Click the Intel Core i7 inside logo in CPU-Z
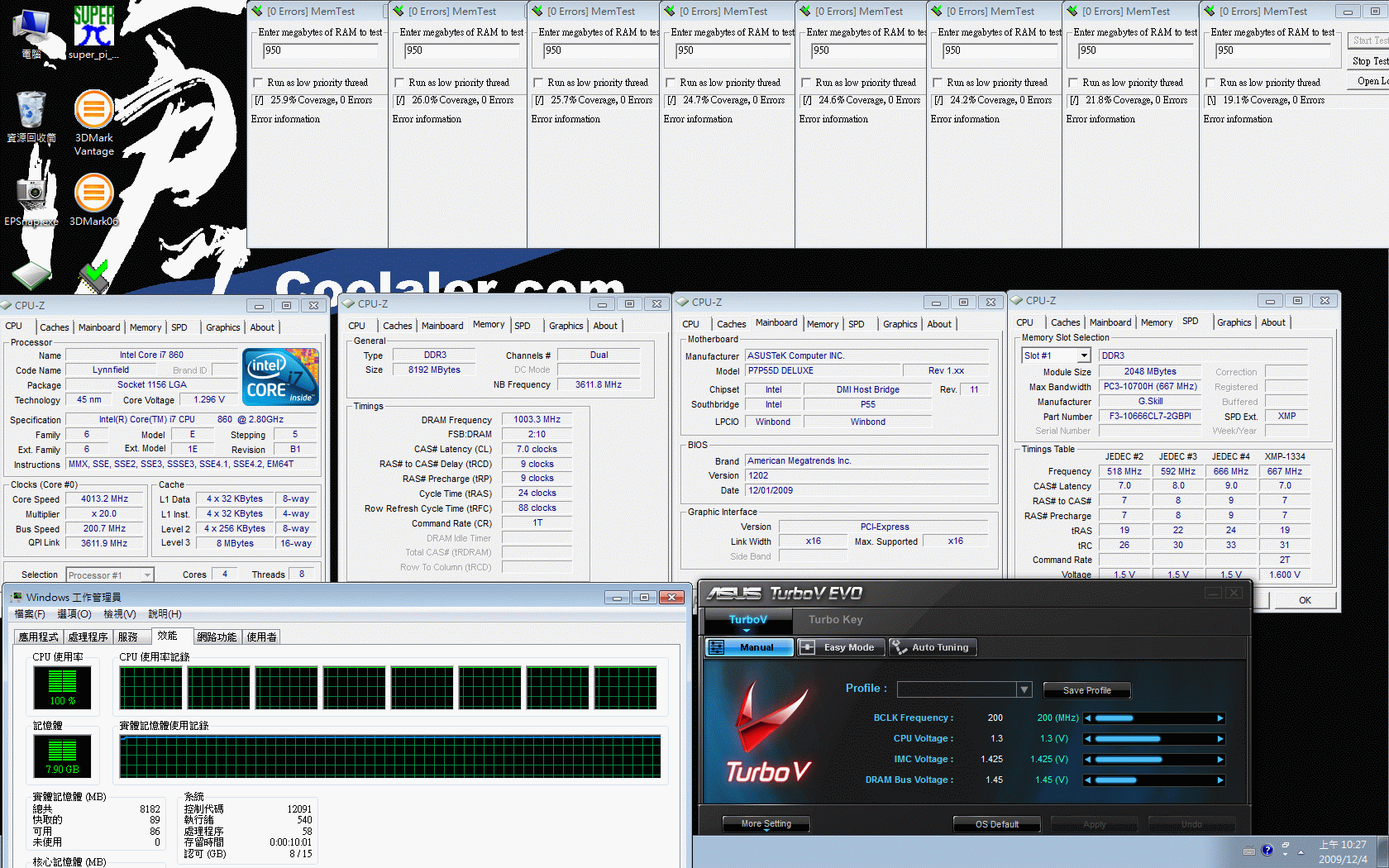This screenshot has width=1389, height=868. point(280,376)
